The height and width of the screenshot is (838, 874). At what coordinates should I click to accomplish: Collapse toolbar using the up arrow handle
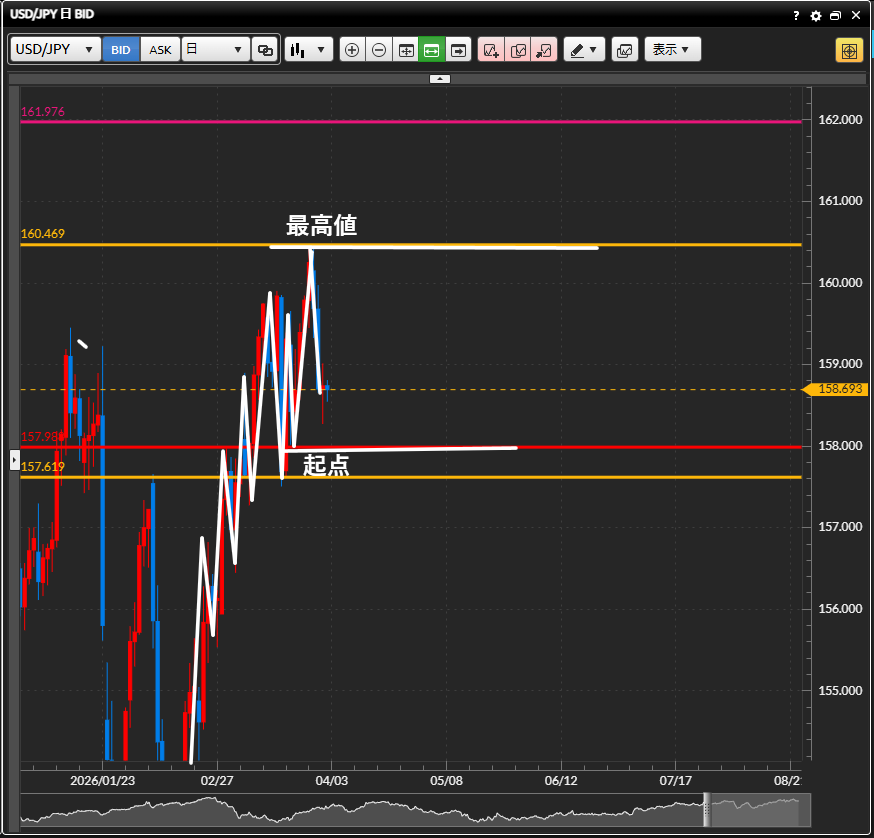coord(440,78)
